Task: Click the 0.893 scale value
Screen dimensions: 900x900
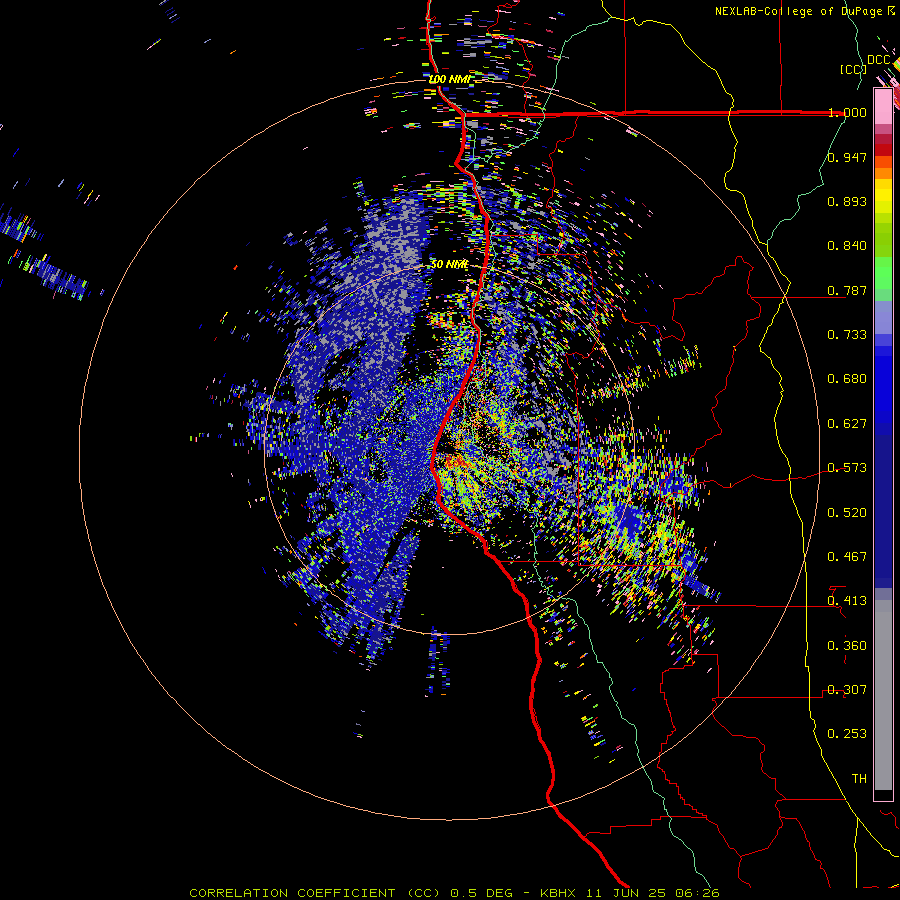Action: [x=847, y=201]
